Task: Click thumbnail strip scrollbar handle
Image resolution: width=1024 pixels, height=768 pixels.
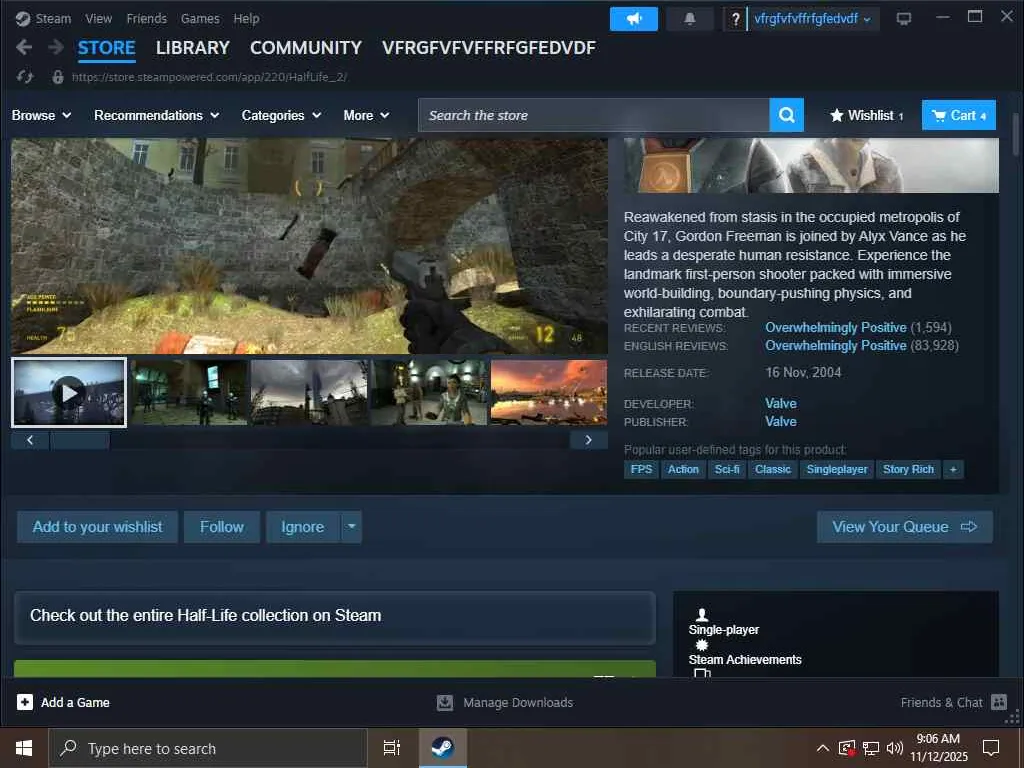Action: click(x=80, y=440)
